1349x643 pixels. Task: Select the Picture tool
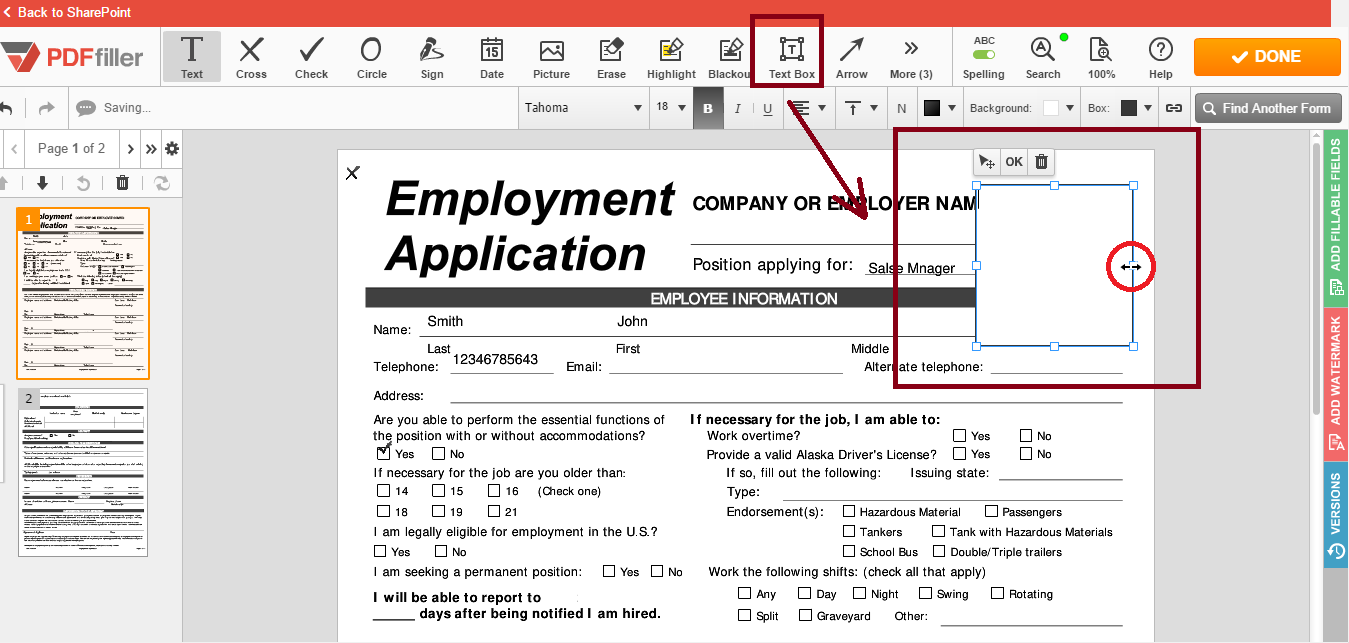[551, 57]
